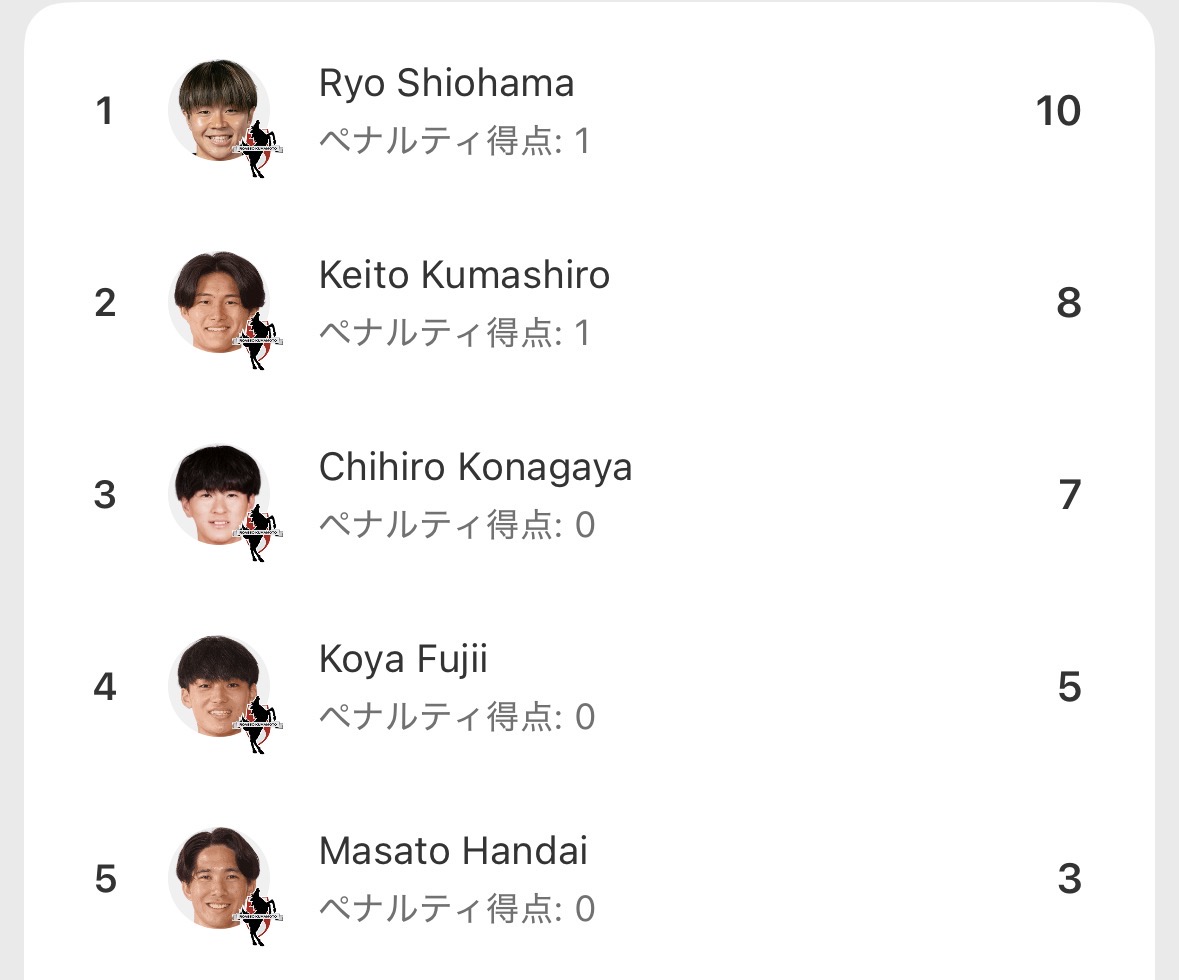Open Chihiro Konagaya player name

click(475, 467)
